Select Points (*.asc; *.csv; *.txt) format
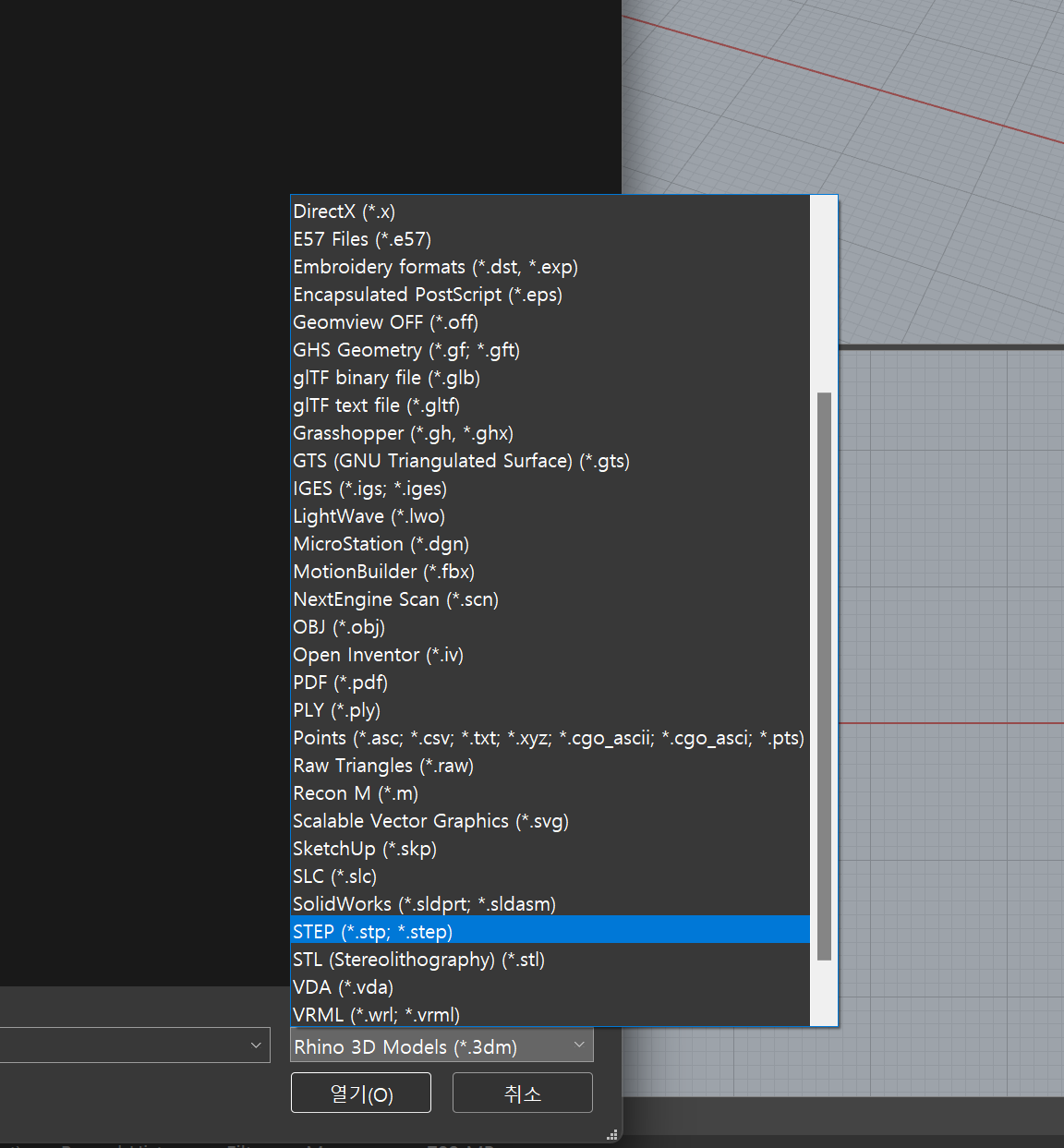Screen dimensions: 1064x1148 550,738
